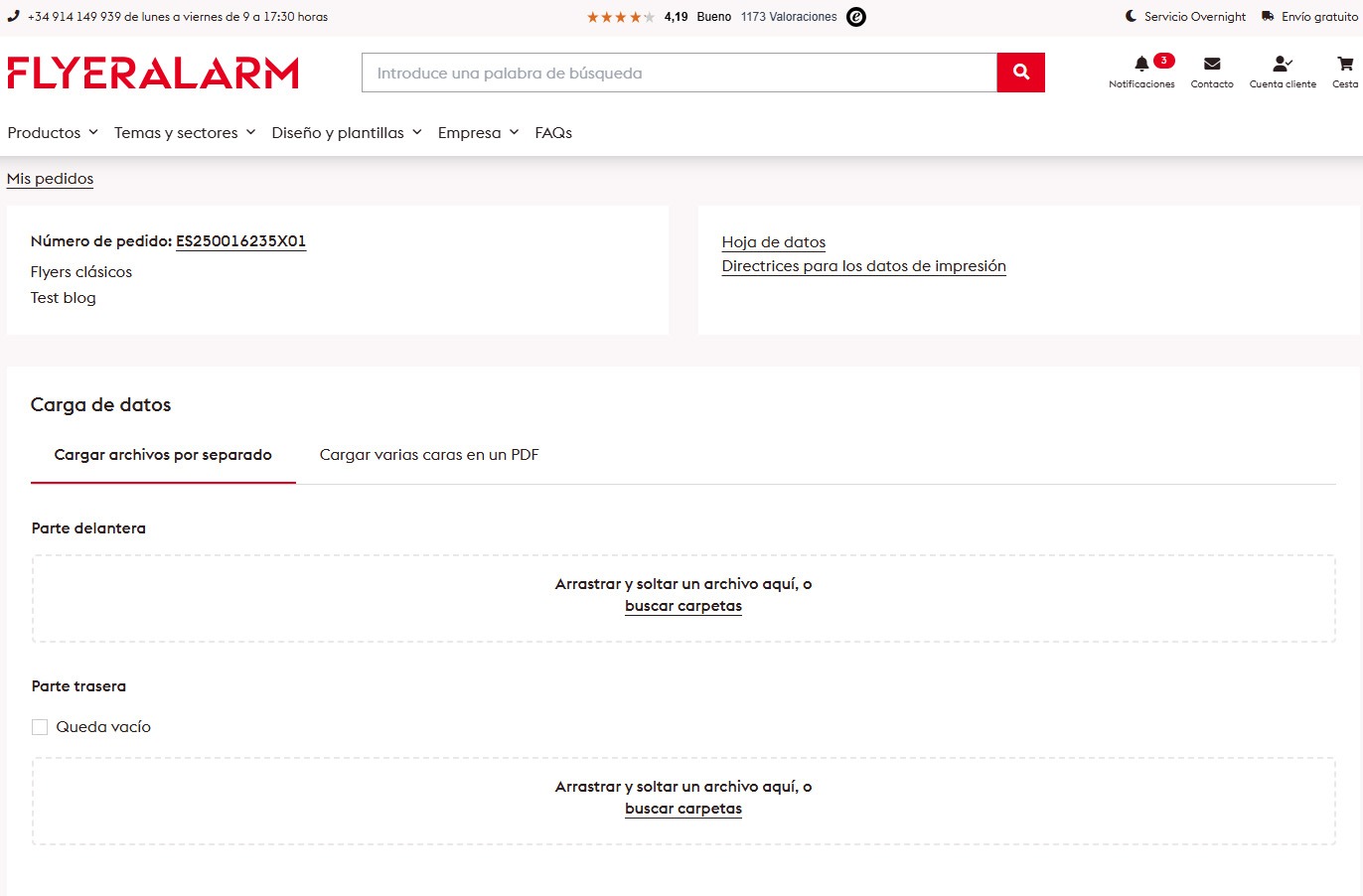Expand the Productos dropdown menu
Viewport: 1363px width, 896px height.
(53, 133)
